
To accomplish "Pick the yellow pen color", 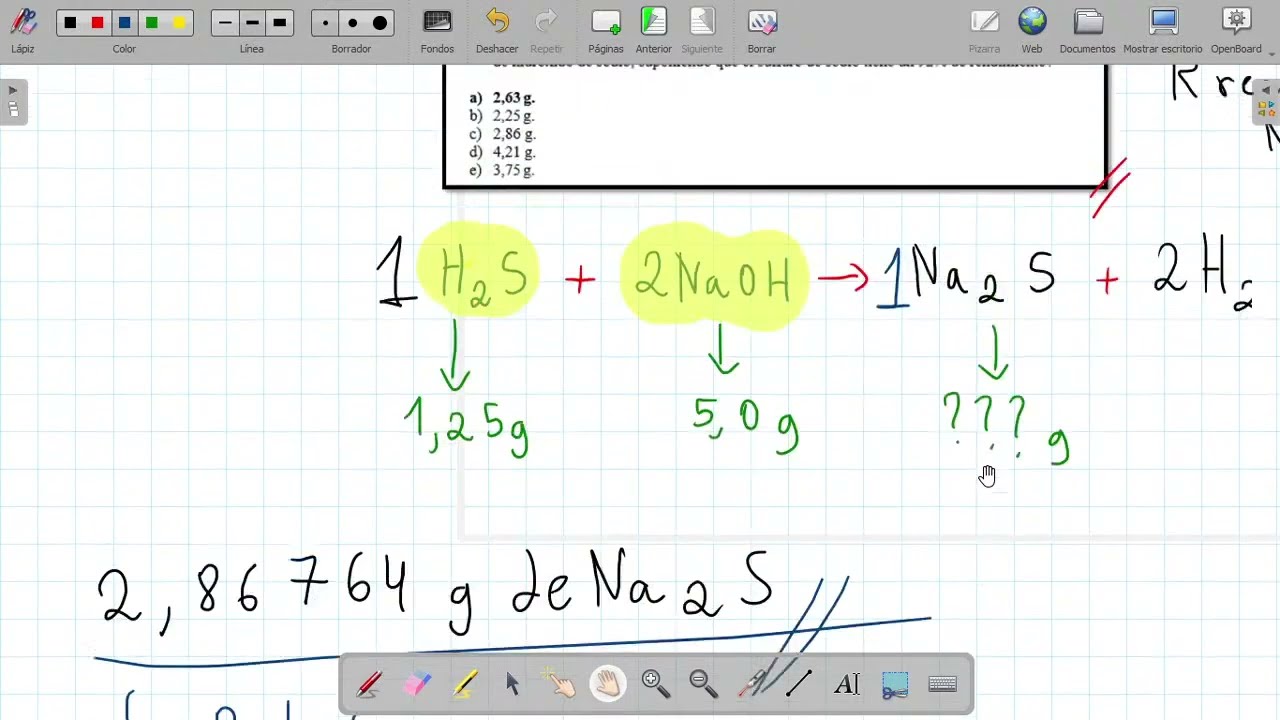I will (178, 23).
